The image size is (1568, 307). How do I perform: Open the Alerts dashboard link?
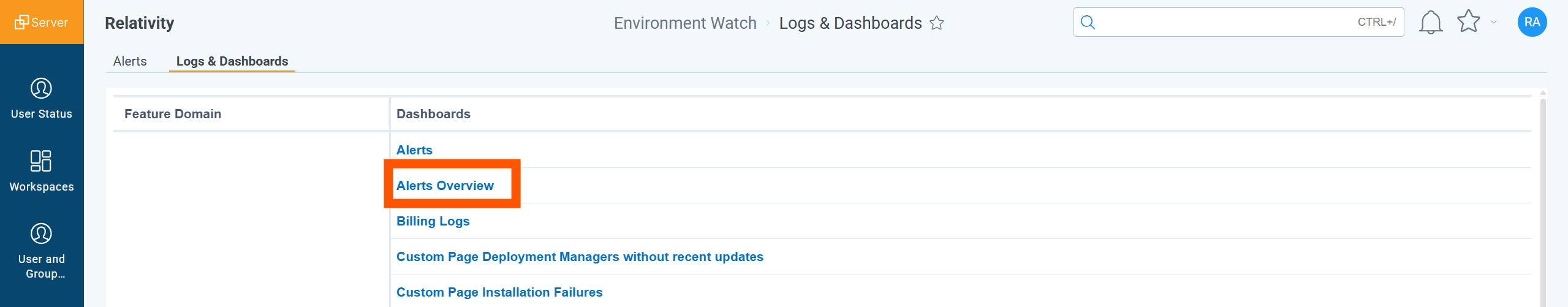[414, 150]
